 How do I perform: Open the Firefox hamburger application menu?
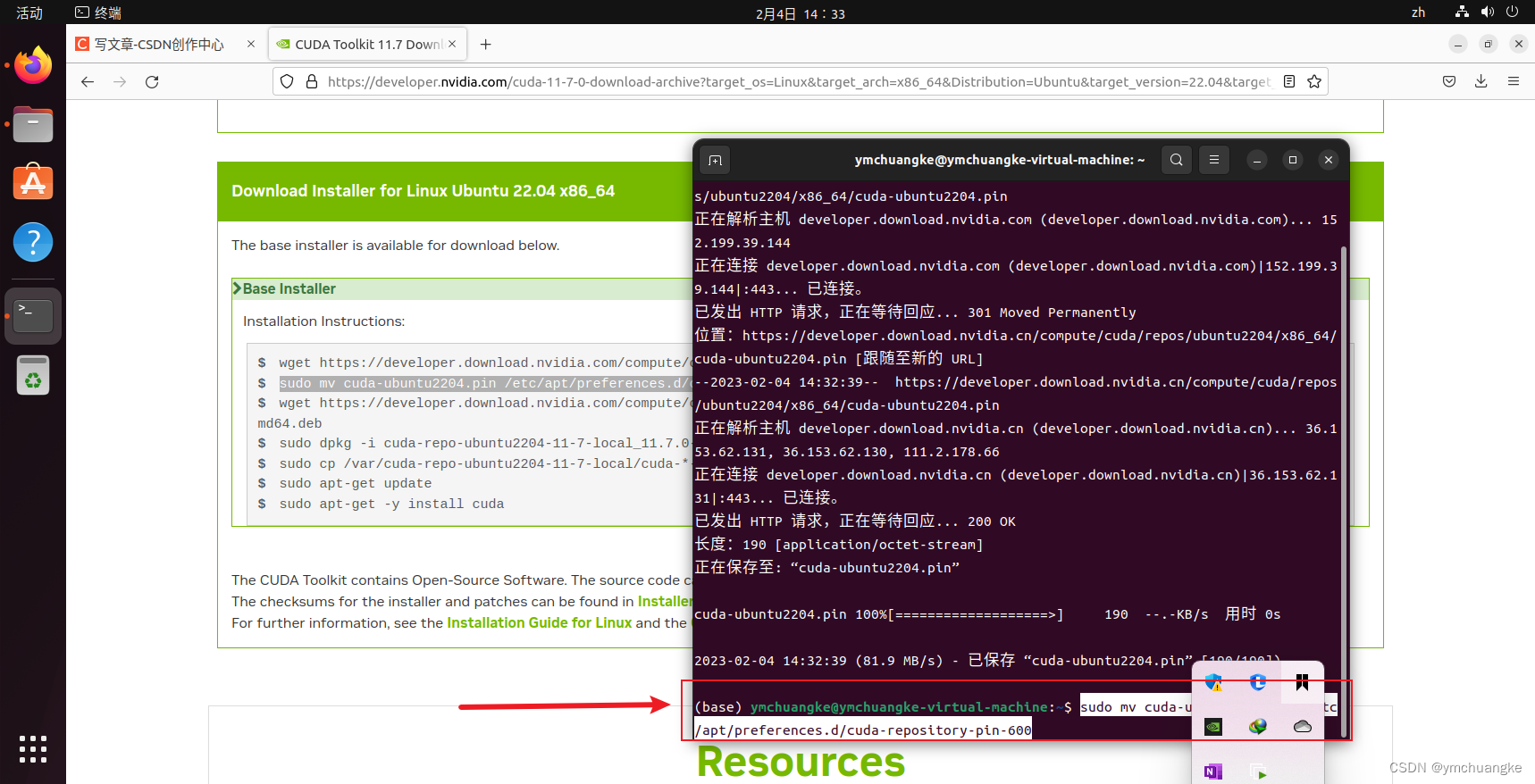click(1514, 81)
